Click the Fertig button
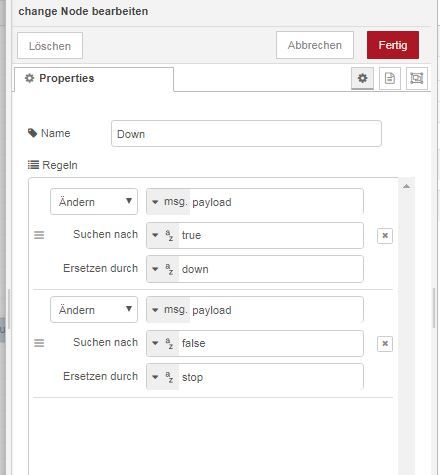Image resolution: width=440 pixels, height=475 pixels. 393,45
